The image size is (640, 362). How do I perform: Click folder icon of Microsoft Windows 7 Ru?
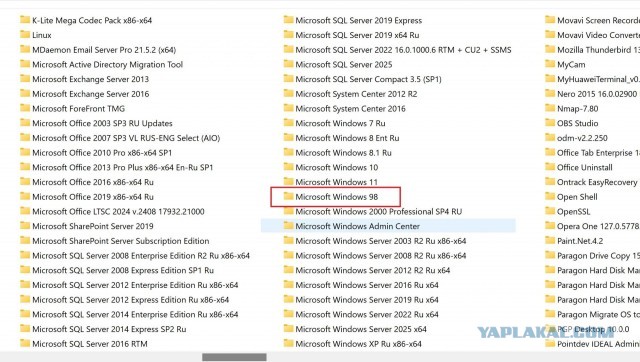[x=289, y=122]
